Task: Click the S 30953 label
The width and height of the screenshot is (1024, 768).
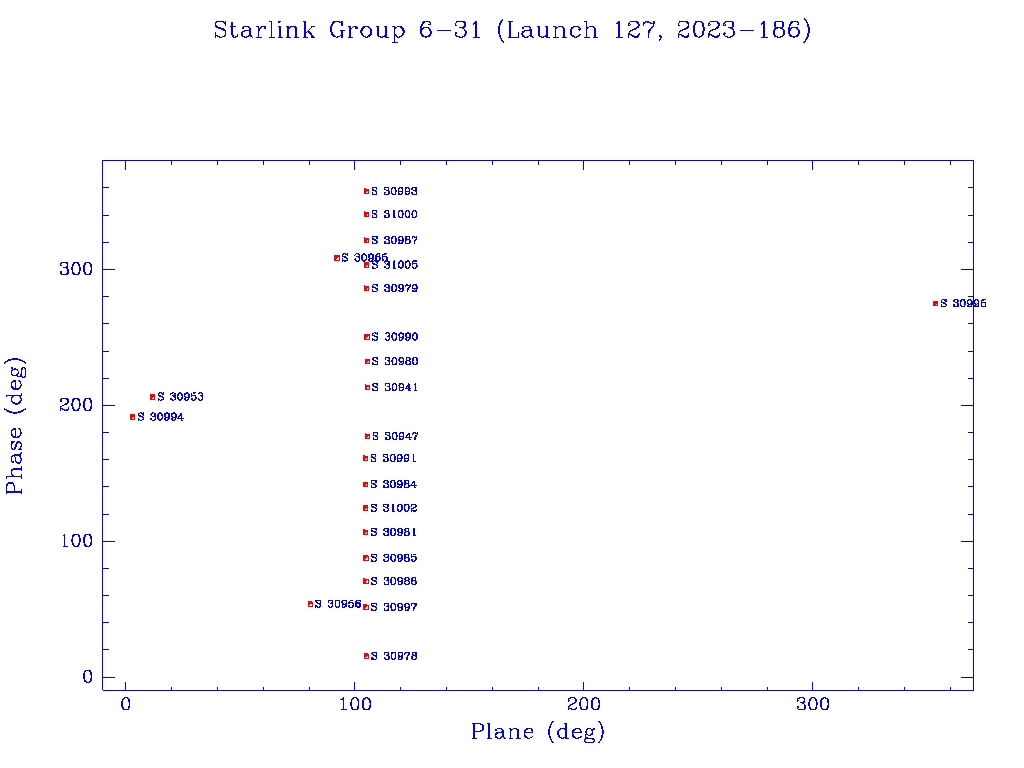Action: click(180, 397)
